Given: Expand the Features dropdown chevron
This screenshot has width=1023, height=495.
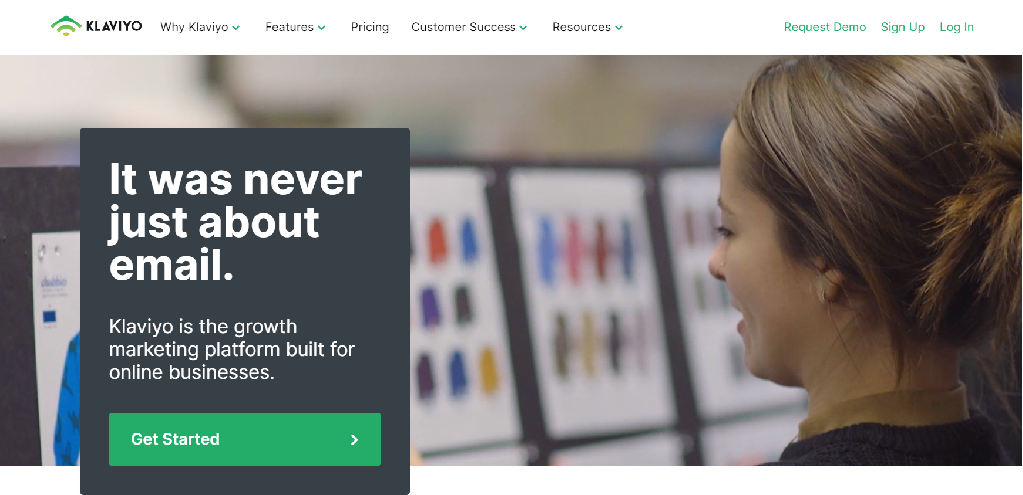Looking at the screenshot, I should (x=322, y=27).
